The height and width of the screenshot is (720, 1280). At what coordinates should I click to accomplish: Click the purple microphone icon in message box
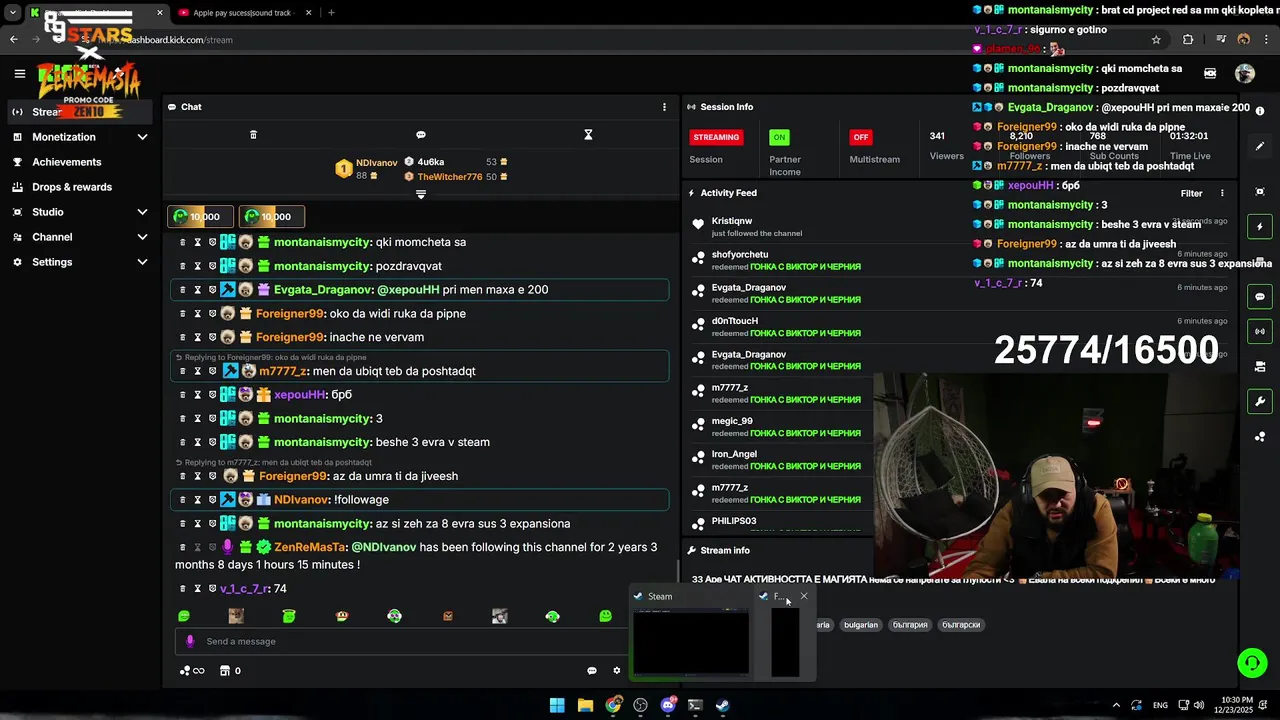coord(190,641)
